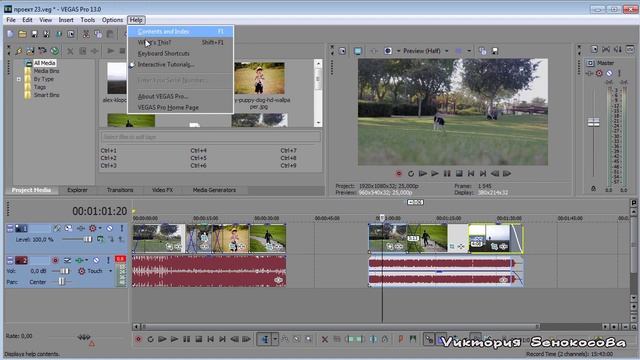
Task: Go to start in timeline transport
Action: click(211, 339)
